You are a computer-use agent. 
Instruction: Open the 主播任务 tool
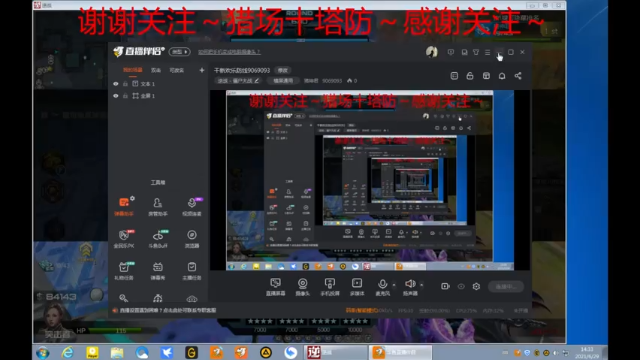pos(191,271)
